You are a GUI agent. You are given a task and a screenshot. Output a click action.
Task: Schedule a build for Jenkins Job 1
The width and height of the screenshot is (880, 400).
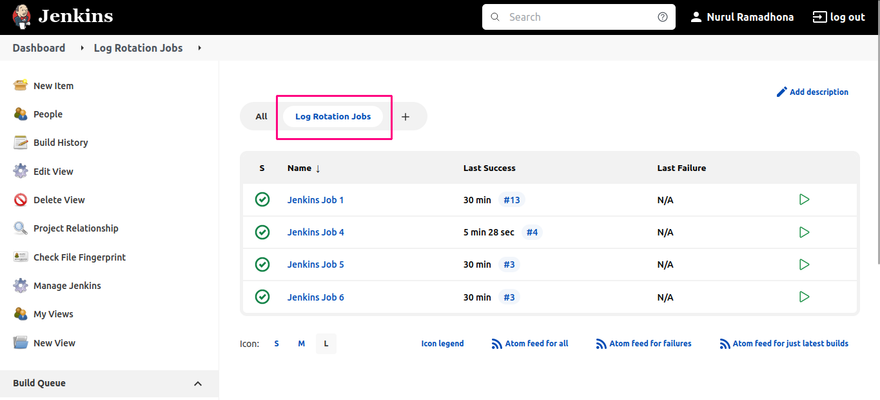point(804,199)
